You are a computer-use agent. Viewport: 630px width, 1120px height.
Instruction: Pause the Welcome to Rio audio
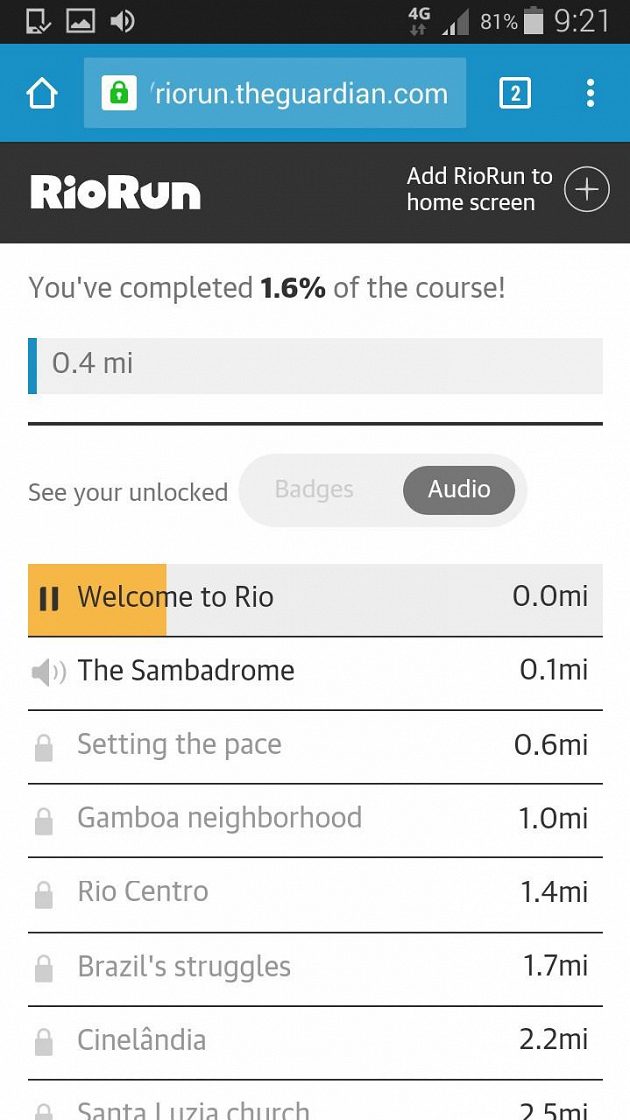(49, 599)
